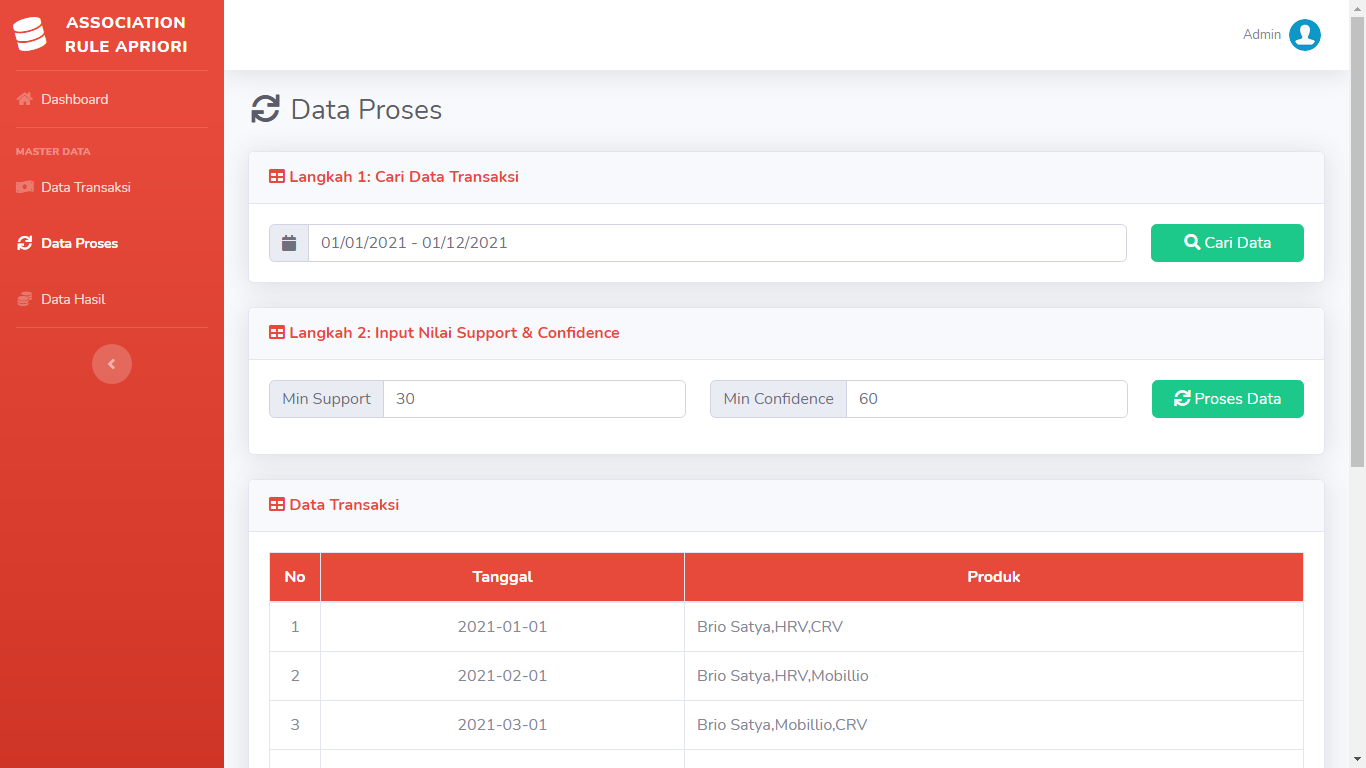The image size is (1366, 768).
Task: Click the large sync icon beside Data Proses title
Action: click(265, 109)
